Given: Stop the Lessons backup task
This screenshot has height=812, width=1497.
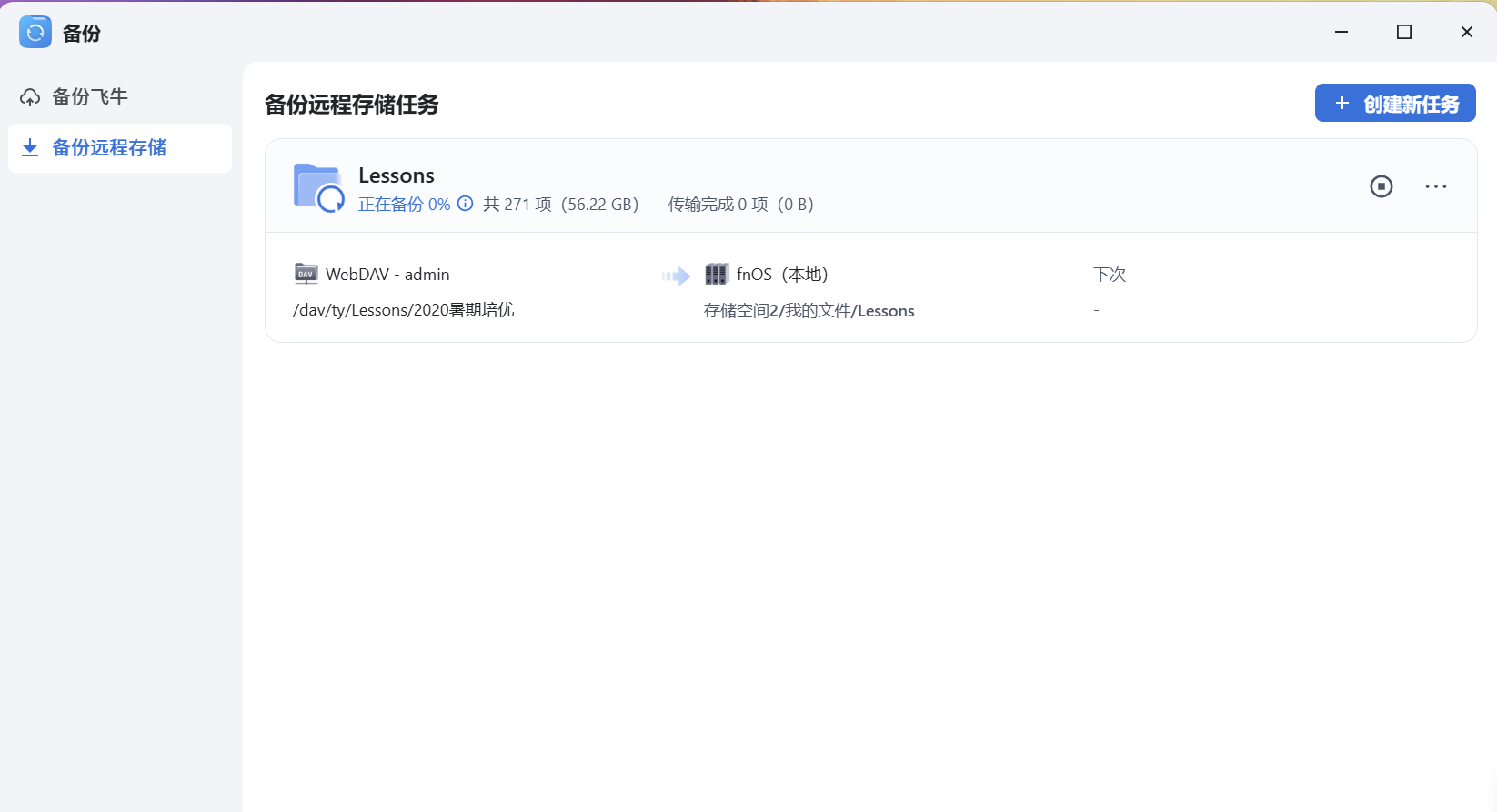Looking at the screenshot, I should pos(1381,186).
